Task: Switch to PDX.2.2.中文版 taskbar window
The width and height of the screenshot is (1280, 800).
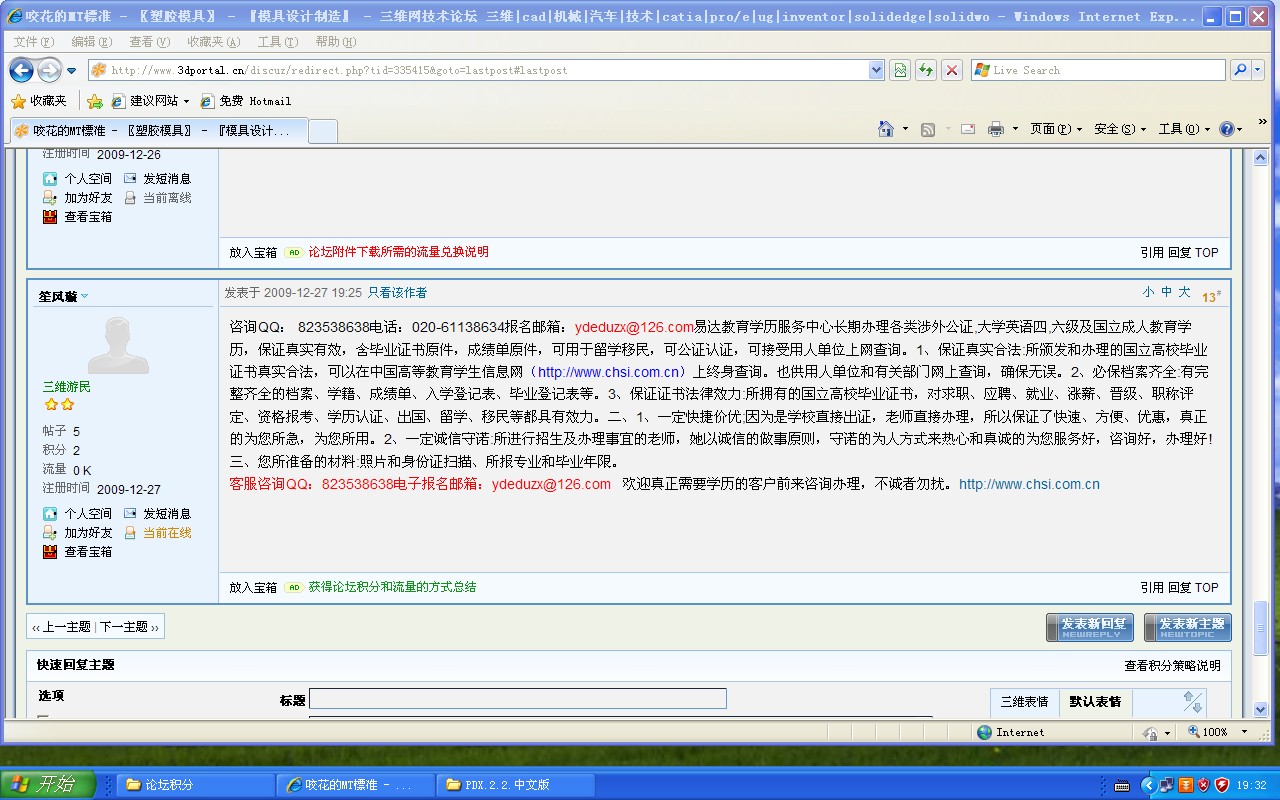Action: click(x=515, y=785)
